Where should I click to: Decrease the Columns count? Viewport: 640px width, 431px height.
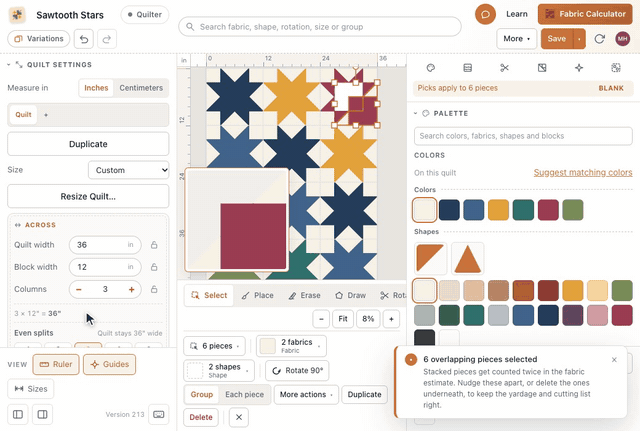(x=79, y=289)
